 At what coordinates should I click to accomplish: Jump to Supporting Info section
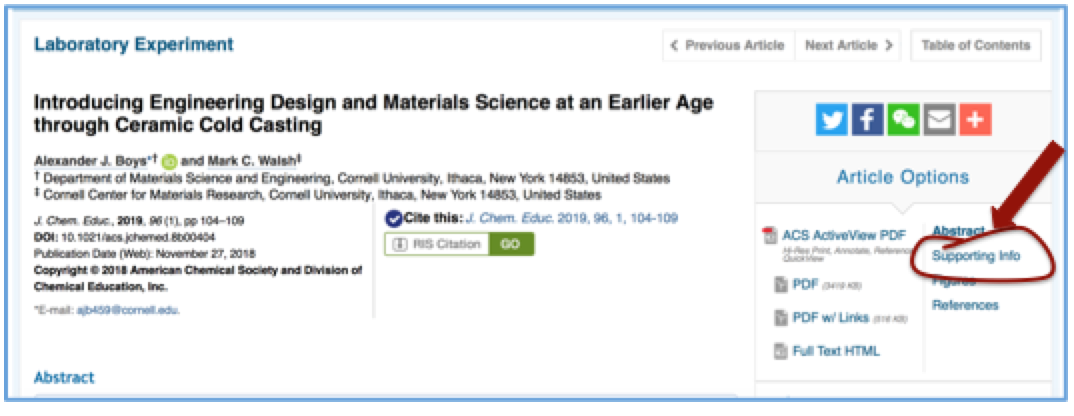pos(976,256)
